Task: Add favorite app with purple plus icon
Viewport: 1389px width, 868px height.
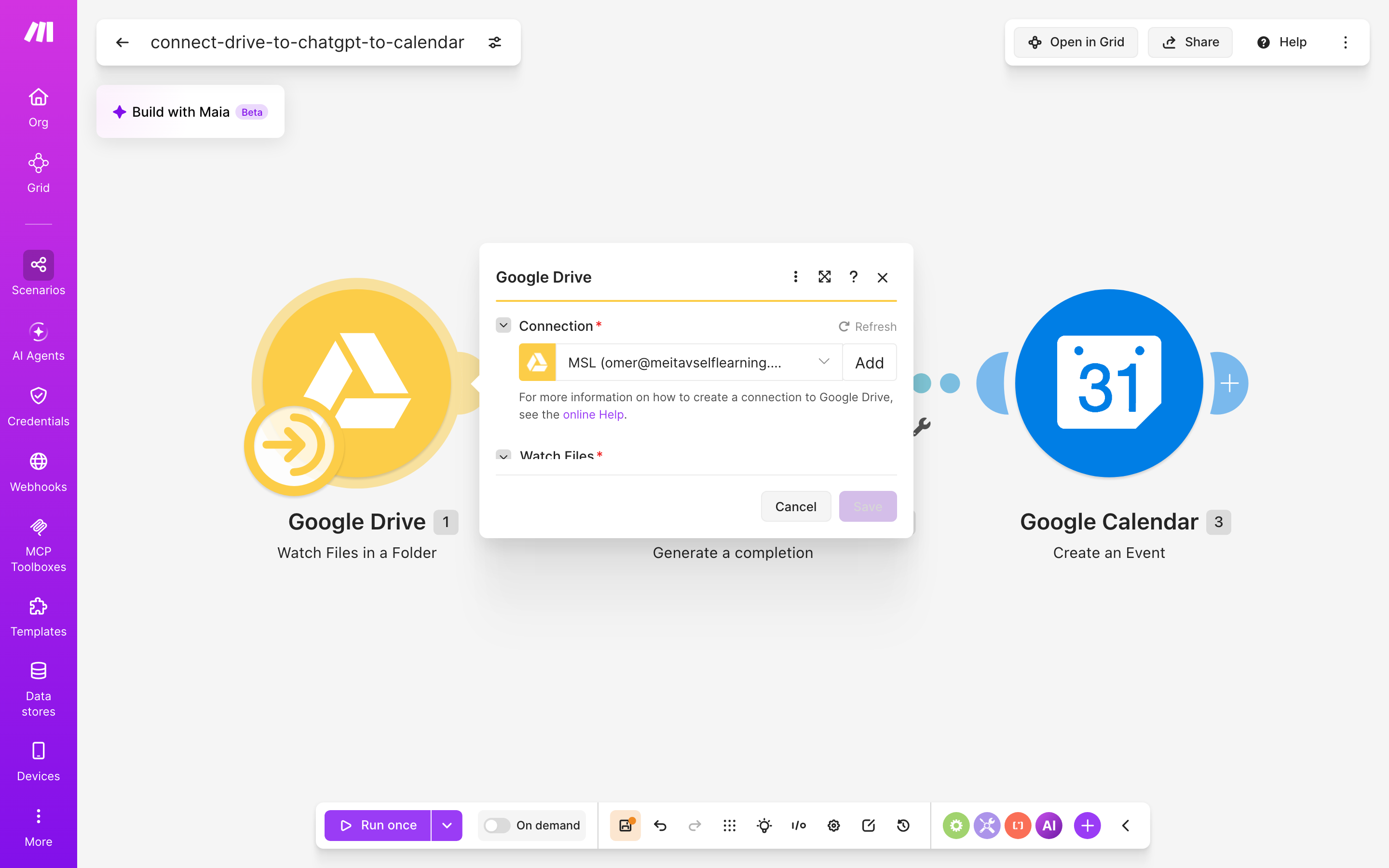Action: (x=1087, y=825)
